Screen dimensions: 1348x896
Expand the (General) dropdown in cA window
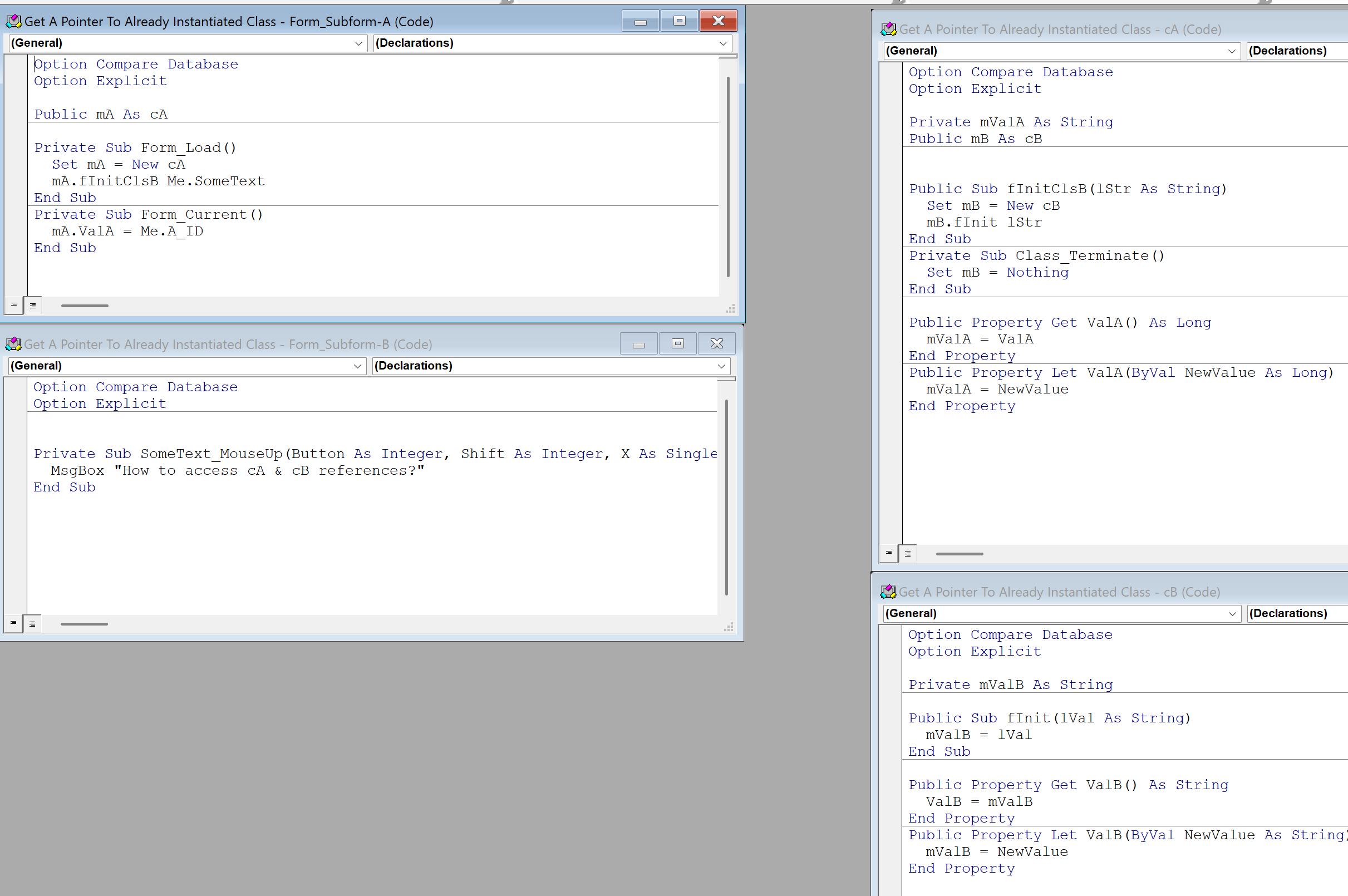pyautogui.click(x=1232, y=51)
